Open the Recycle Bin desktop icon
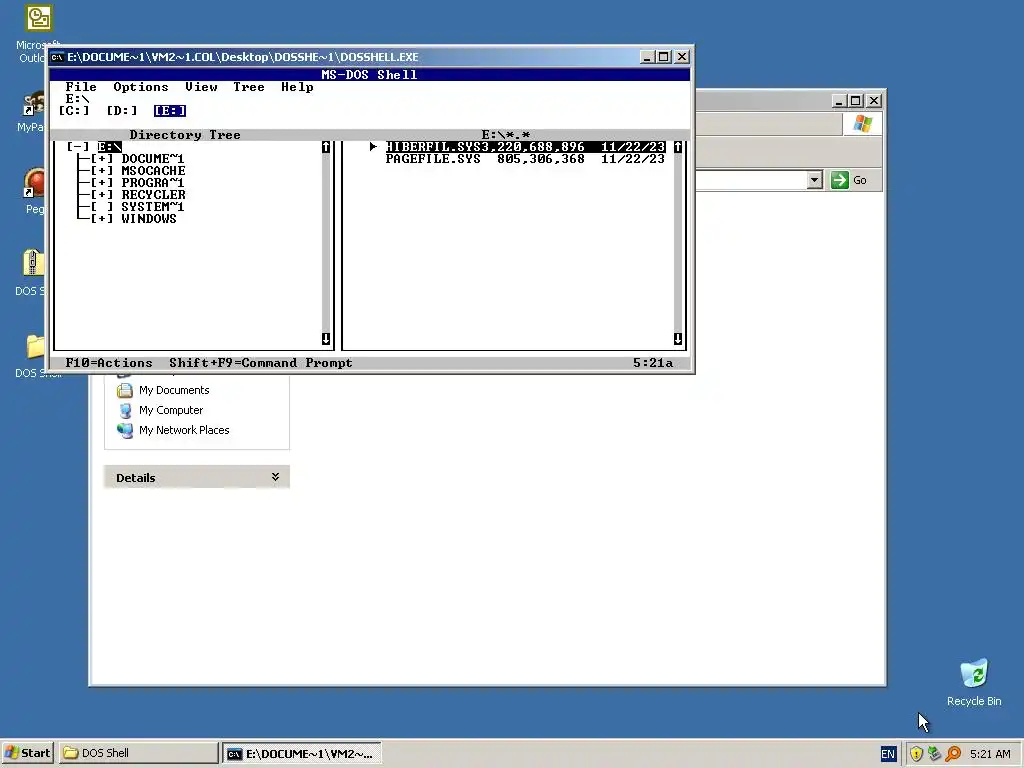This screenshot has height=768, width=1024. point(974,682)
